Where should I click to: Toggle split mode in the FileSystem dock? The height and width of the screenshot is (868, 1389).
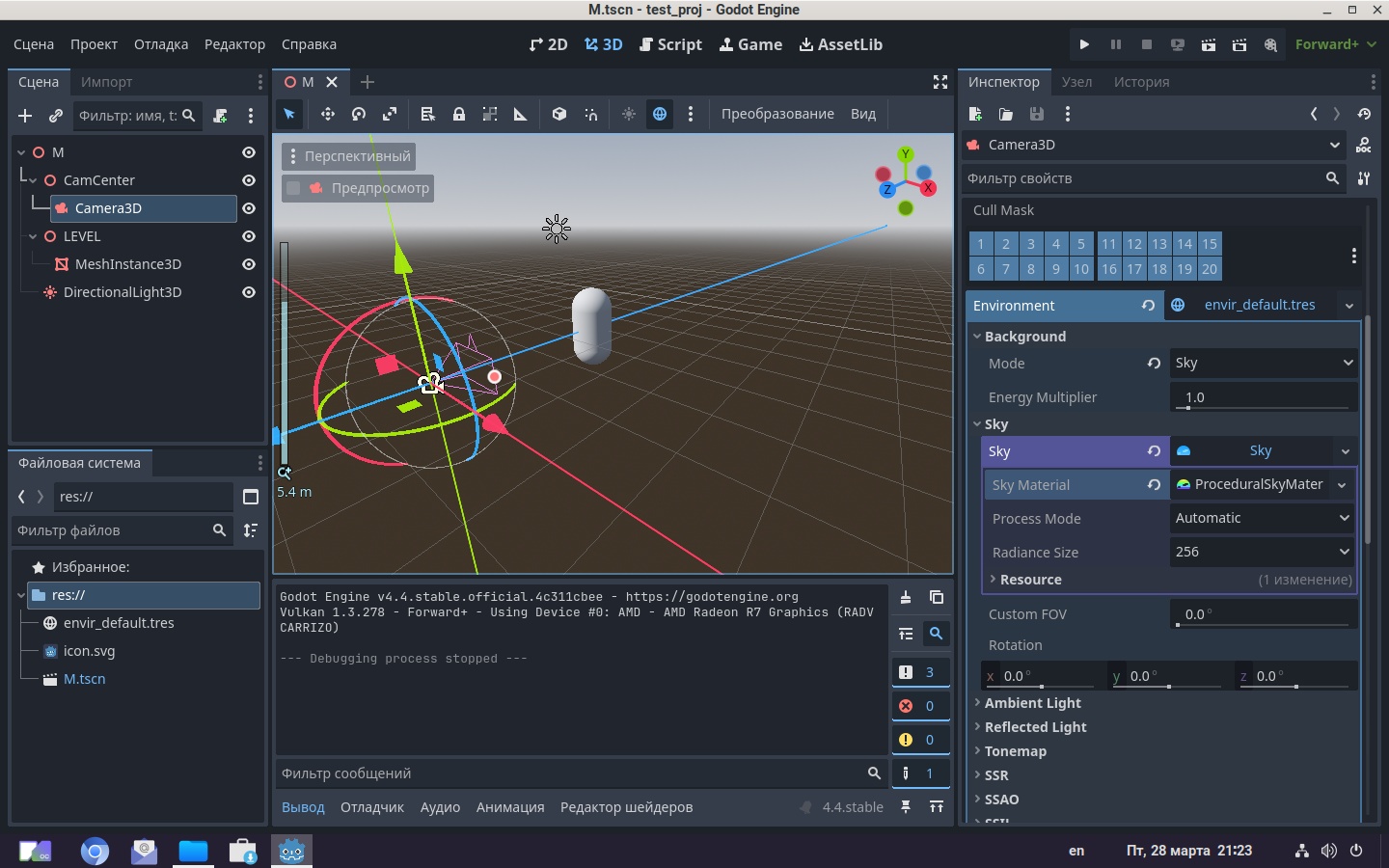(x=251, y=497)
